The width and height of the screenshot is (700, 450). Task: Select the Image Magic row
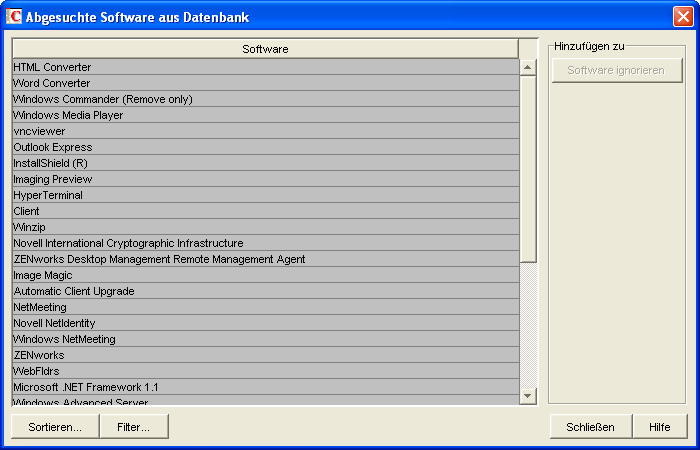[266, 275]
